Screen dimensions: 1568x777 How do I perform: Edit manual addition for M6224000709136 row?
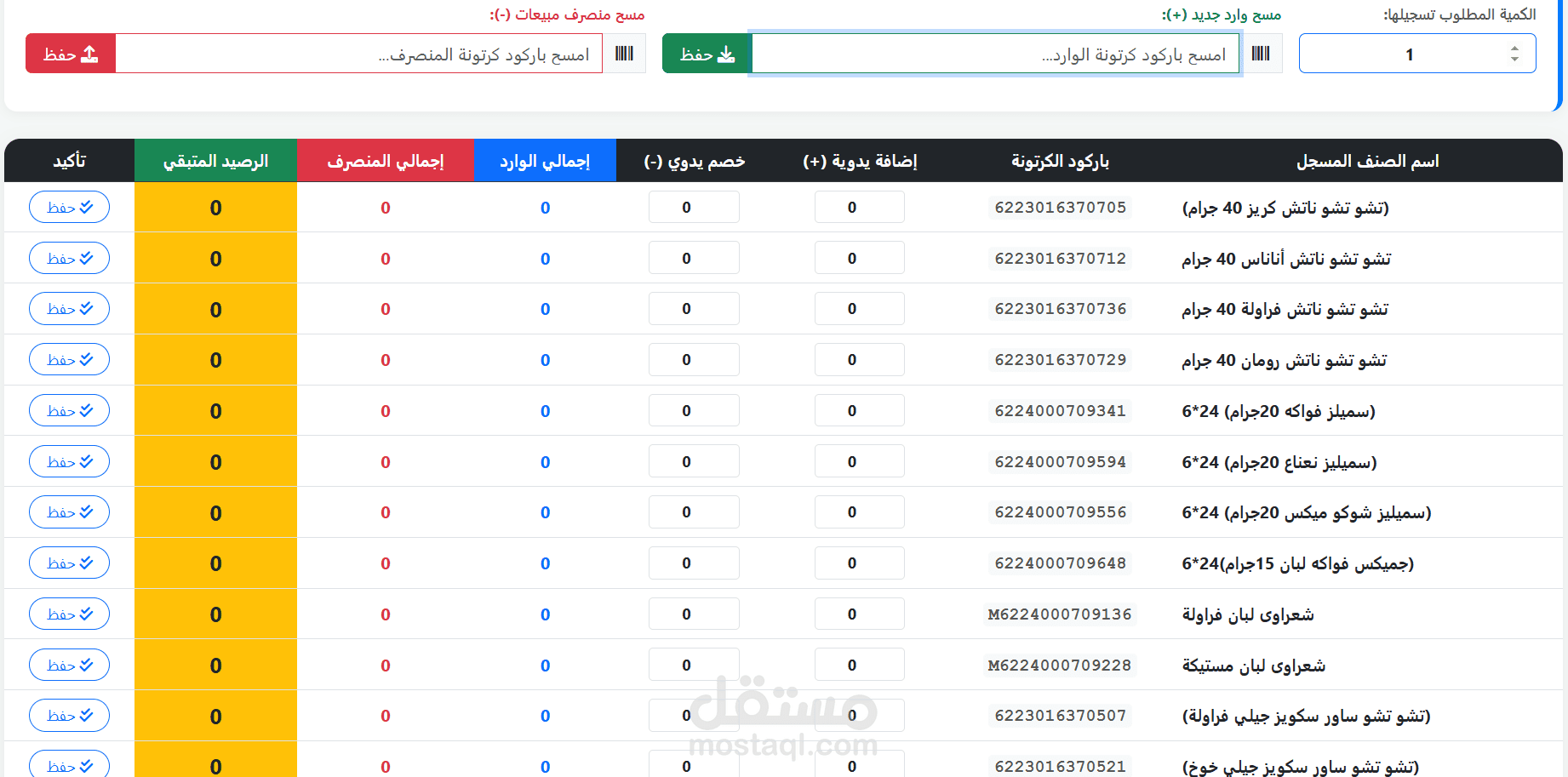click(x=859, y=614)
